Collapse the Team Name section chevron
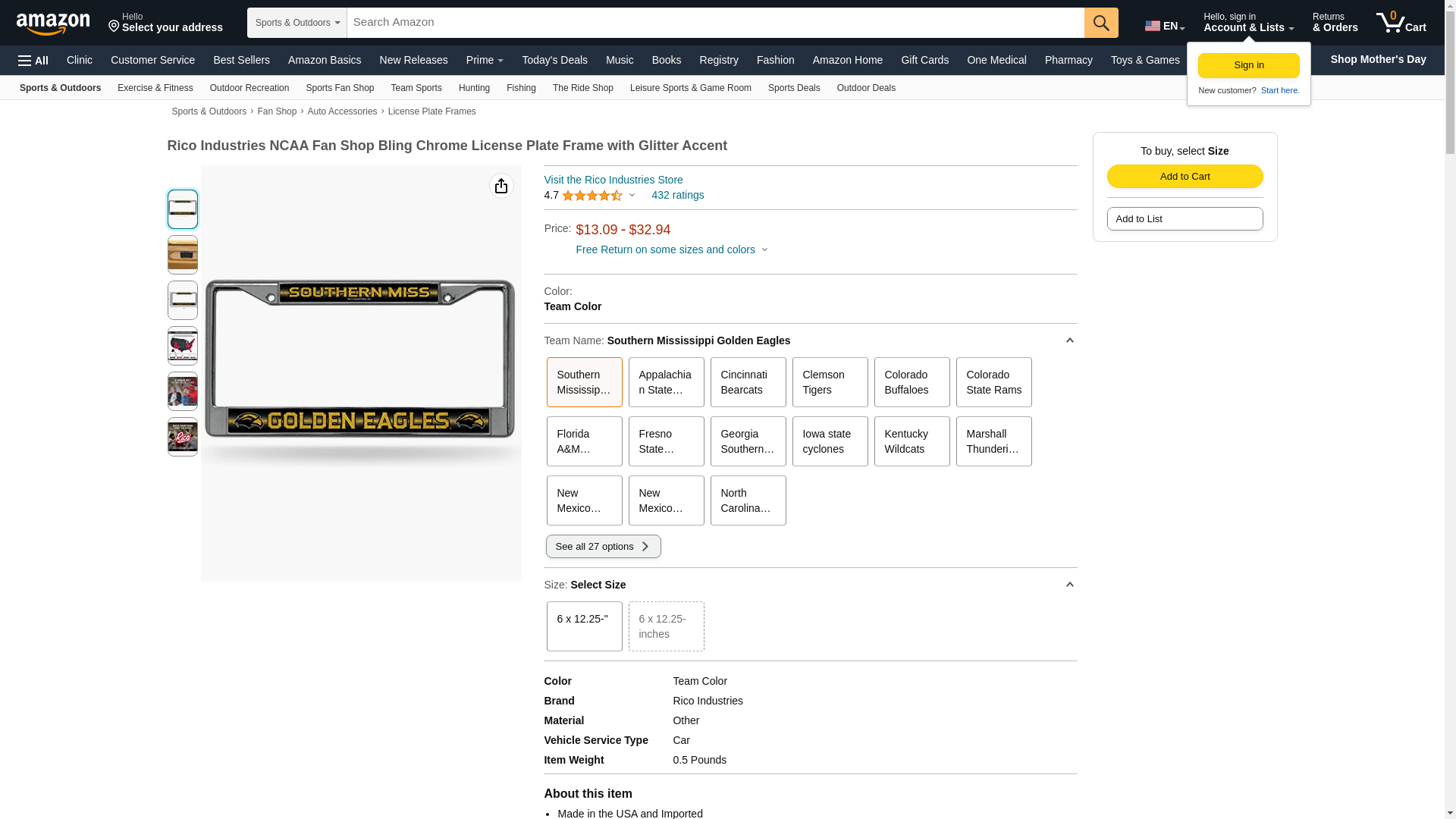 (x=1069, y=340)
